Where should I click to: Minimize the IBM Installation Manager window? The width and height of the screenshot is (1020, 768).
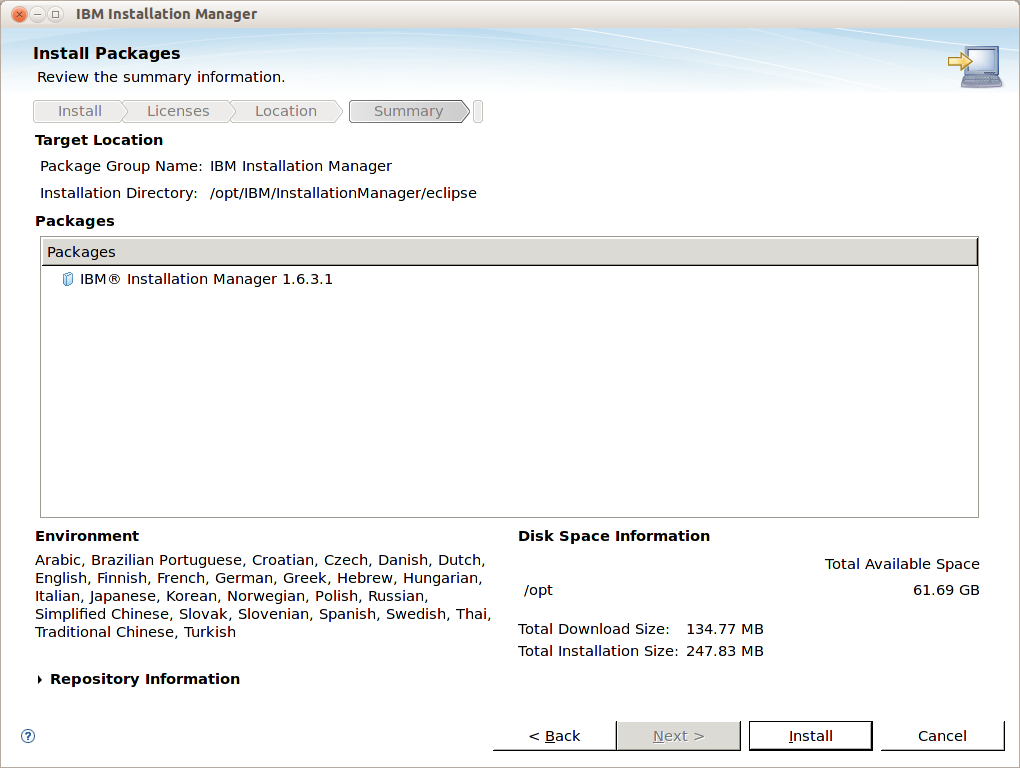pyautogui.click(x=37, y=14)
